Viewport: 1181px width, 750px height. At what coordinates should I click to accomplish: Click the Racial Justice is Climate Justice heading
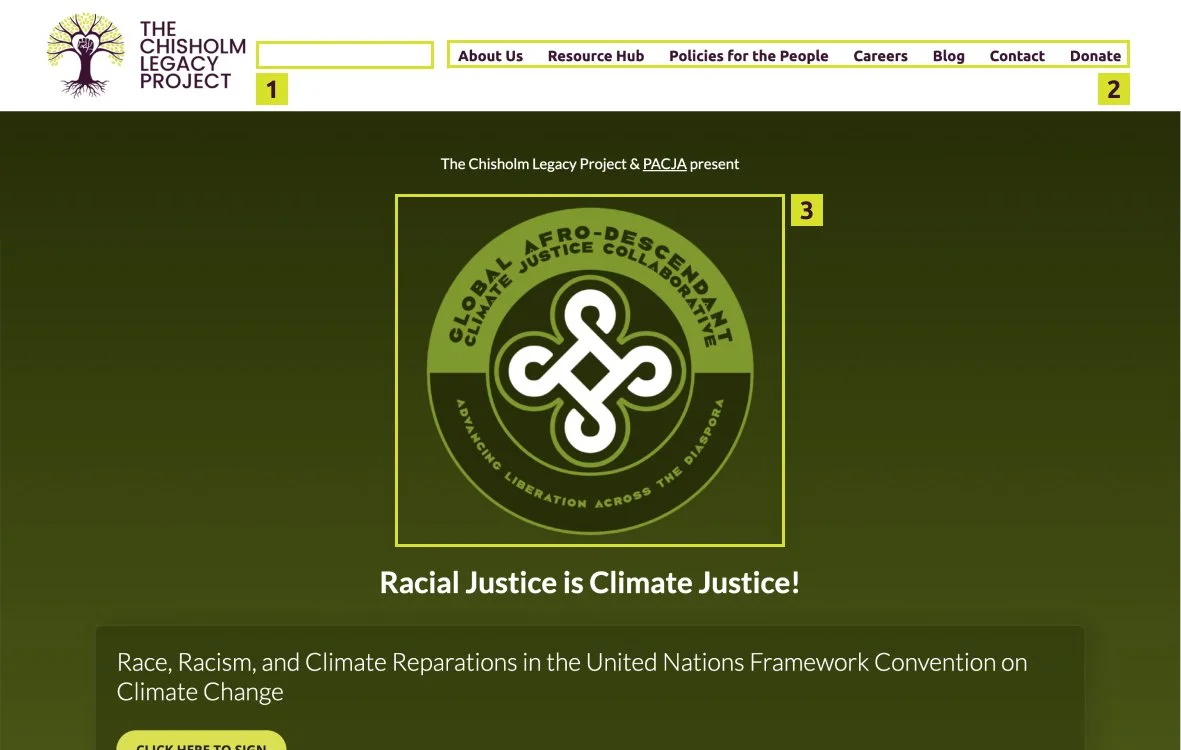[x=590, y=583]
